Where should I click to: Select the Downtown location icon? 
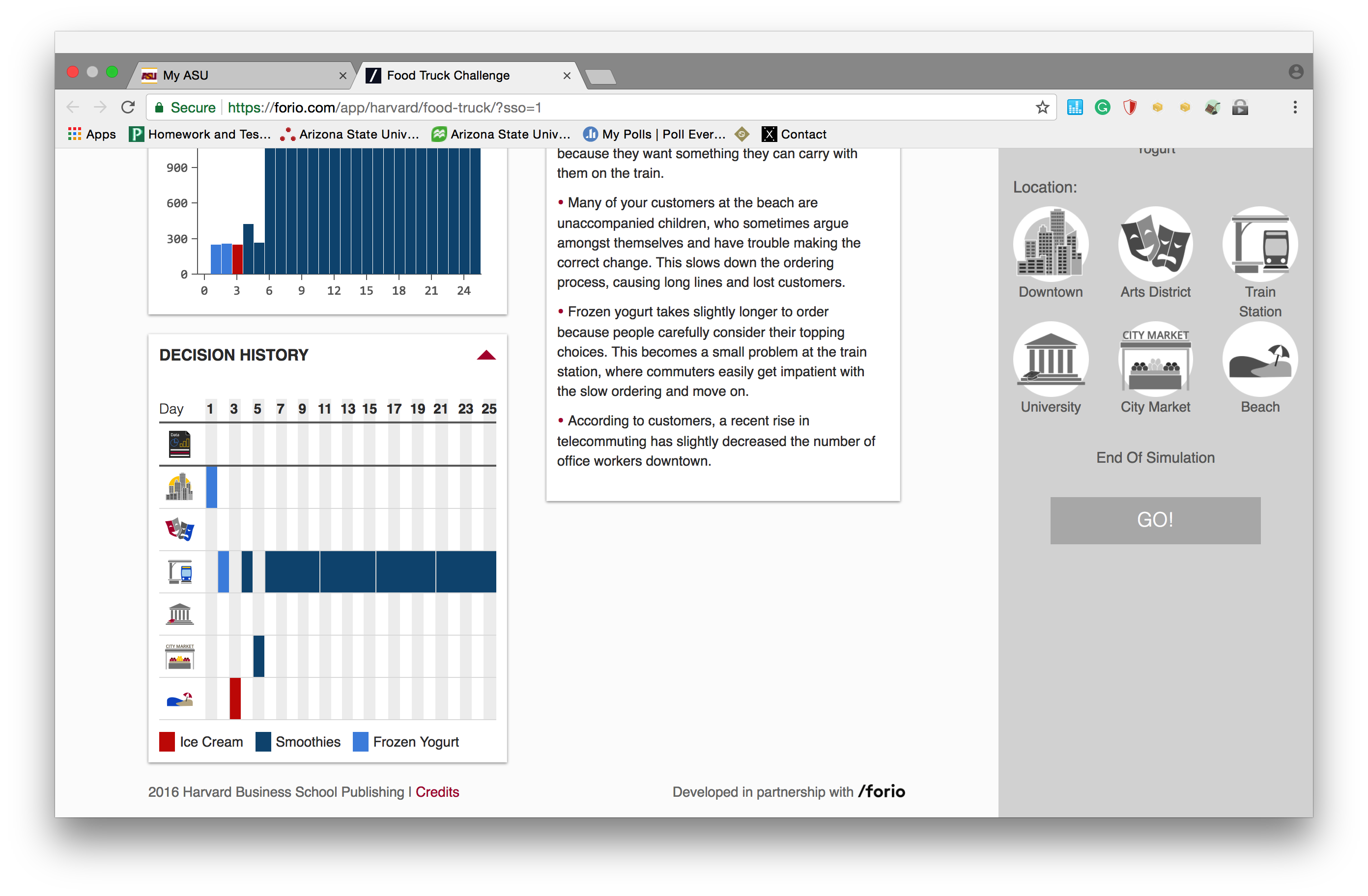pos(1050,244)
